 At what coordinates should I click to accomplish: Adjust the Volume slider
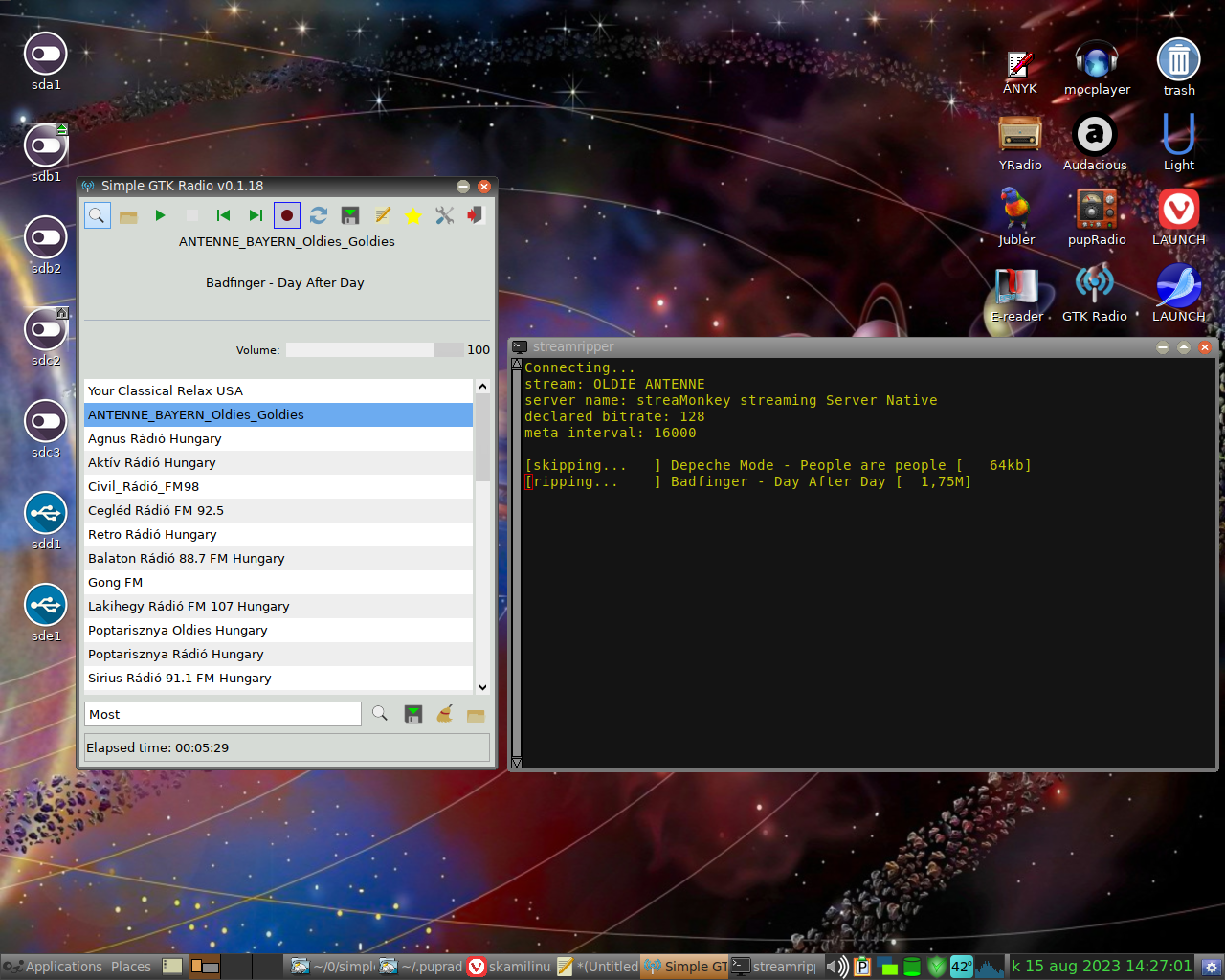click(375, 350)
